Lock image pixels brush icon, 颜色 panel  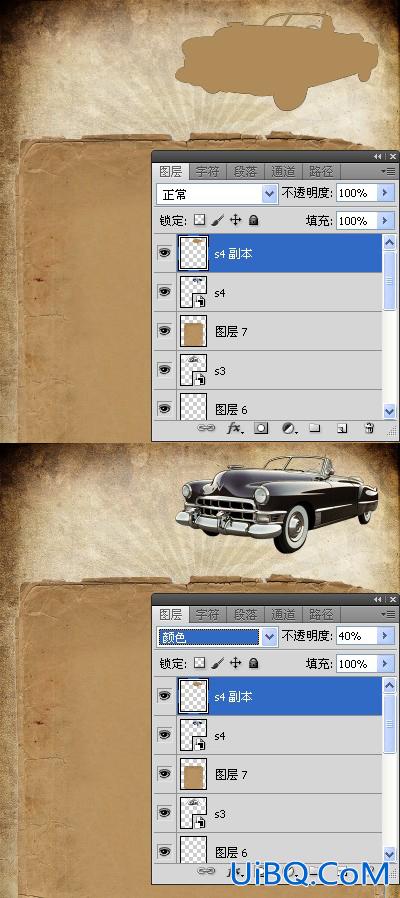tap(217, 663)
